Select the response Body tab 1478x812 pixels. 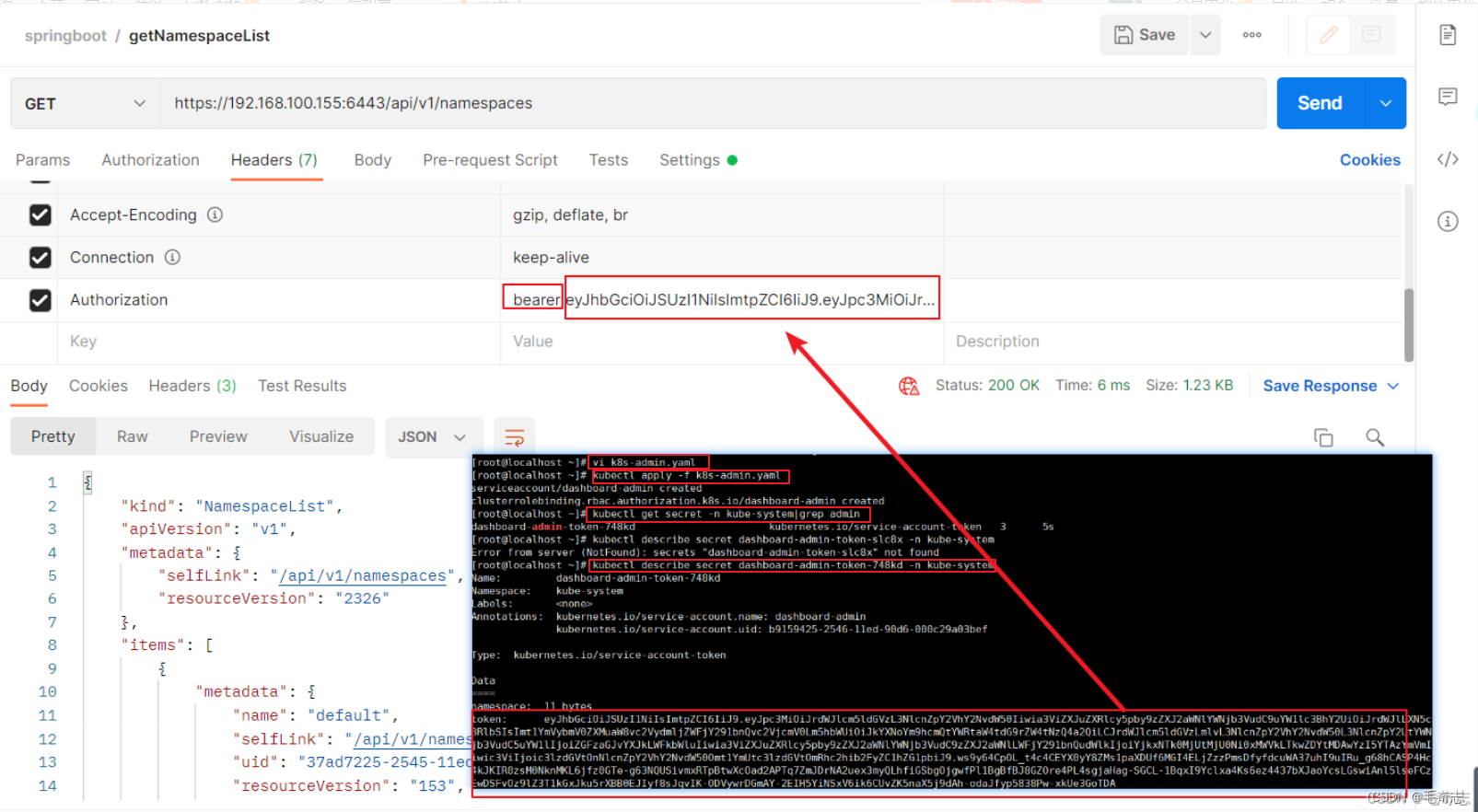[x=29, y=386]
